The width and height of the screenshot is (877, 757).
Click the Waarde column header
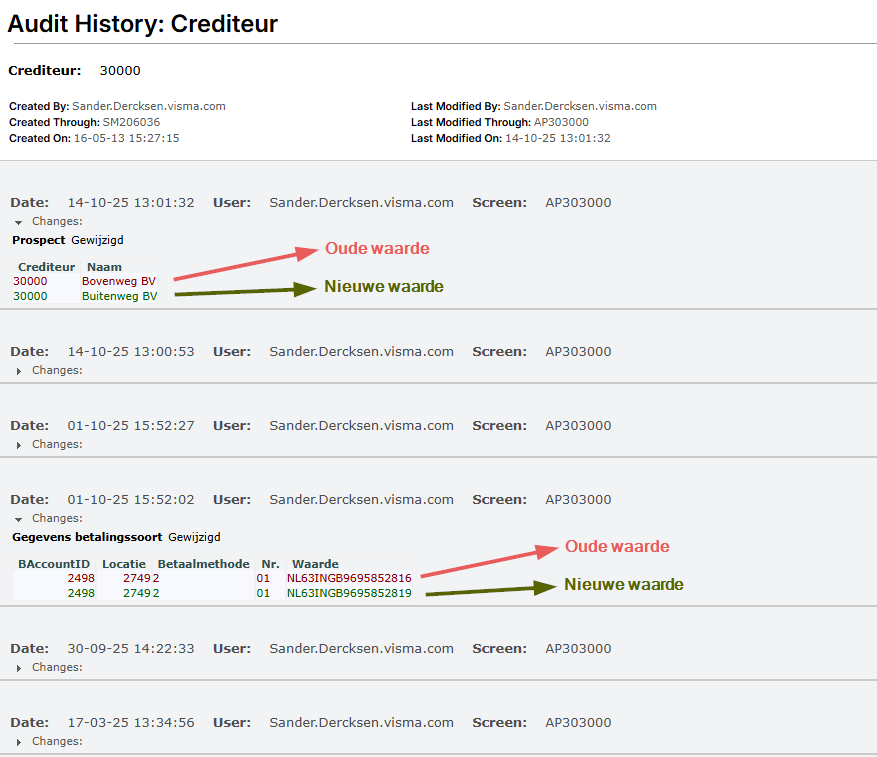point(315,564)
